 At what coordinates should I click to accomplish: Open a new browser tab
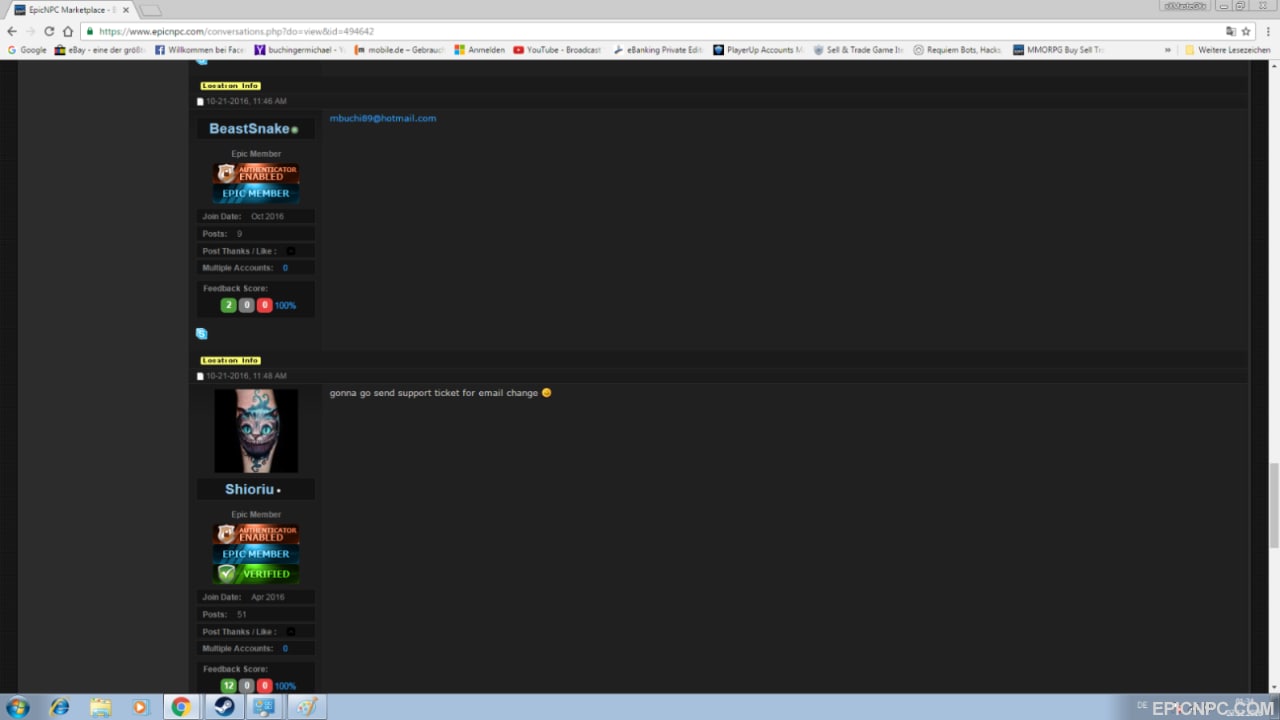150,10
